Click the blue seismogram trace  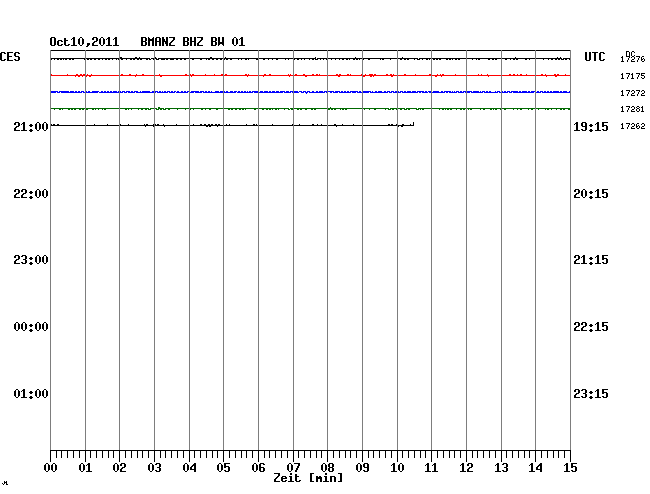coord(310,92)
